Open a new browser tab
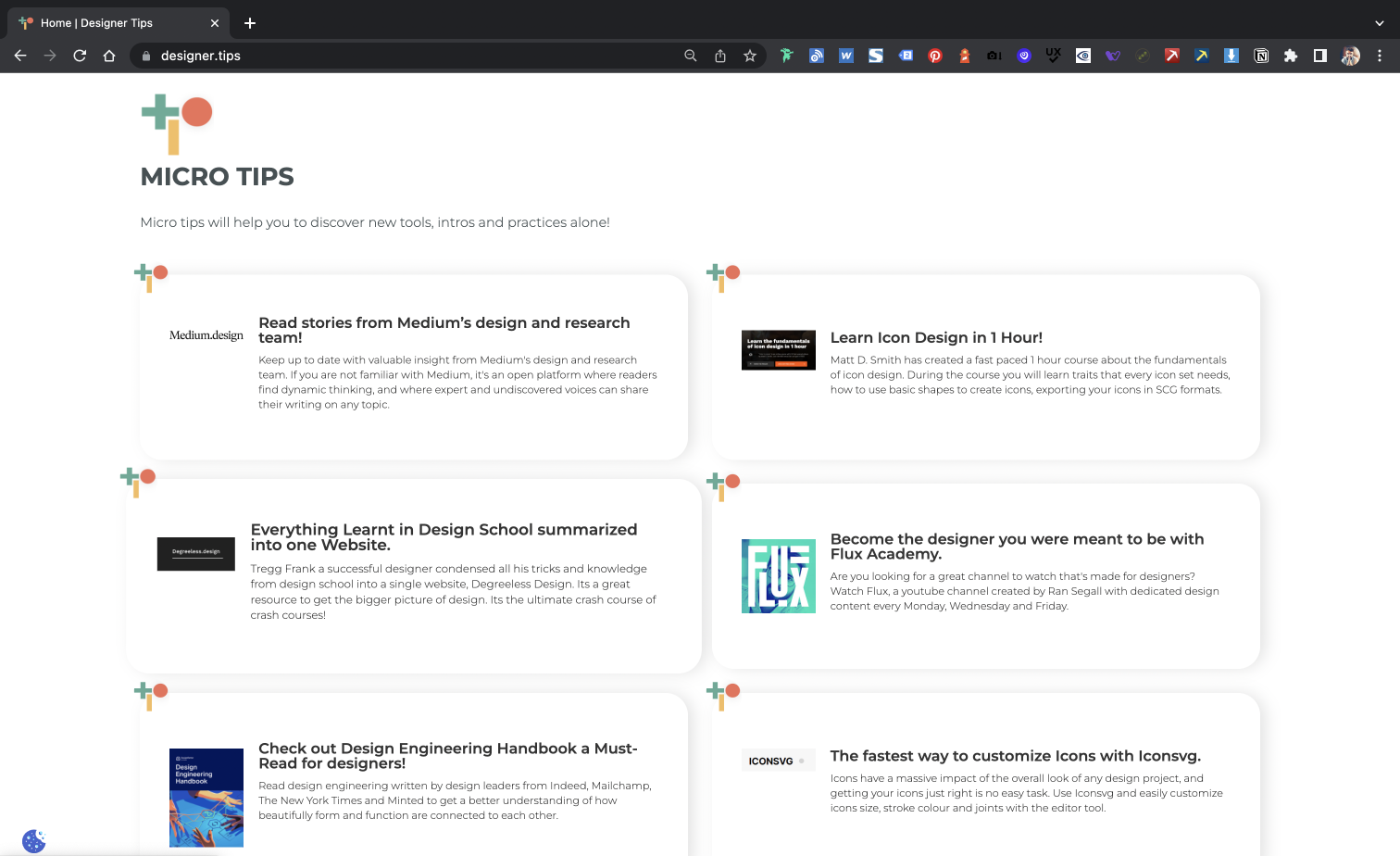 coord(249,22)
